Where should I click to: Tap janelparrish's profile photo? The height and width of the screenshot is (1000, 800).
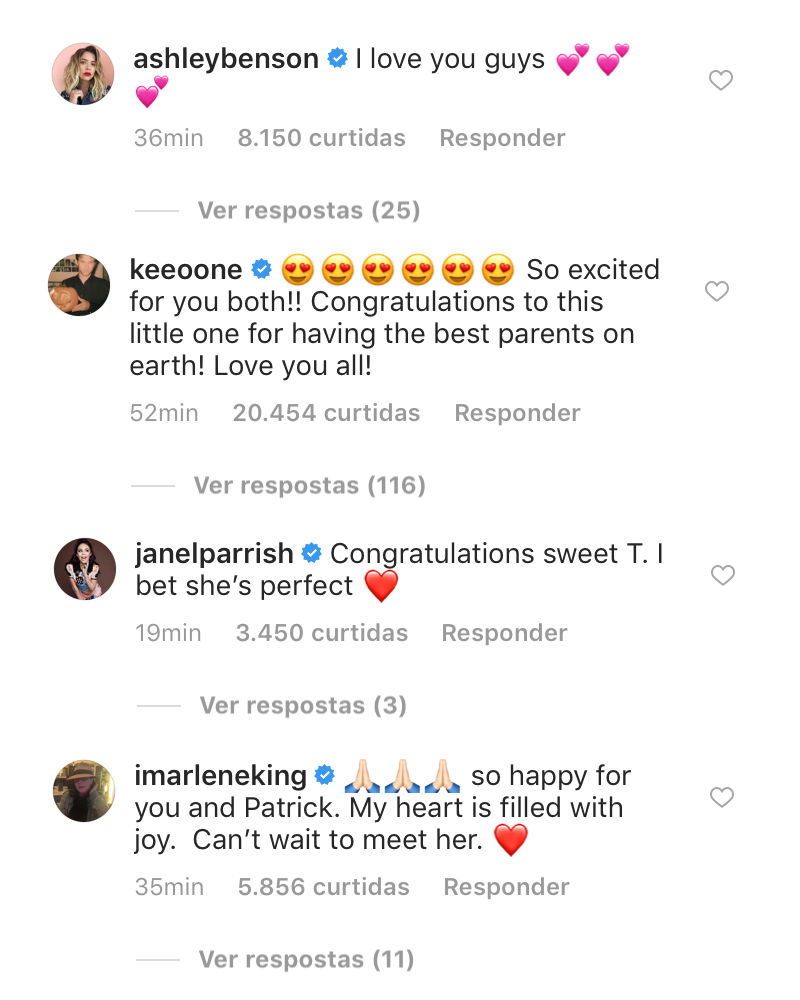(x=85, y=569)
